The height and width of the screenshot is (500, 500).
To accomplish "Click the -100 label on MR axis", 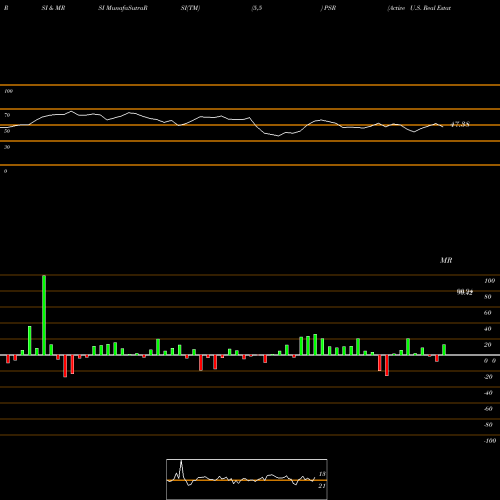I will click(x=490, y=441).
